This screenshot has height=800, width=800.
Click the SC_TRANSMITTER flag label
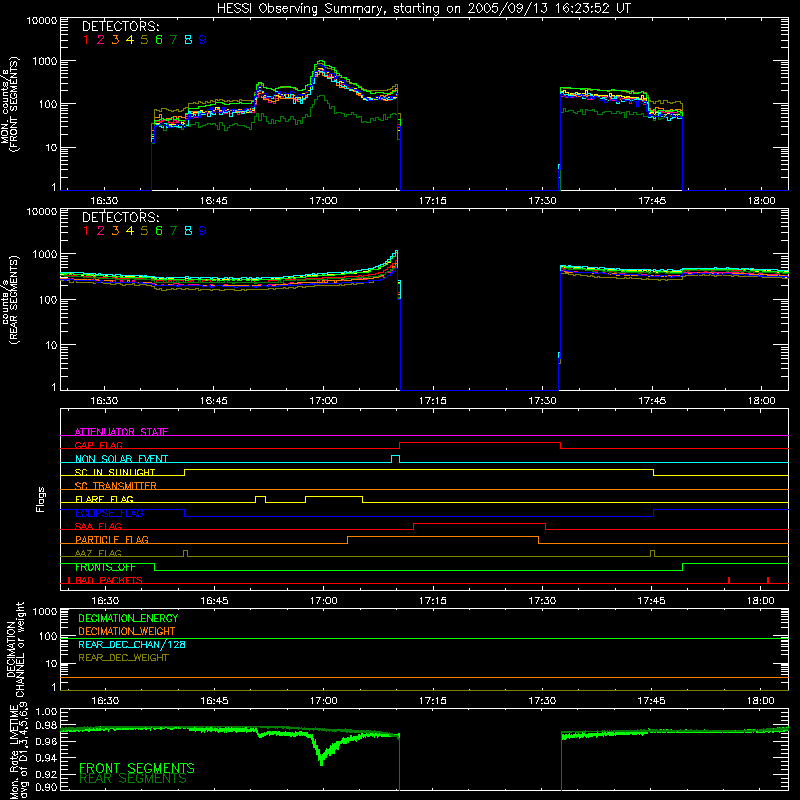(x=115, y=485)
